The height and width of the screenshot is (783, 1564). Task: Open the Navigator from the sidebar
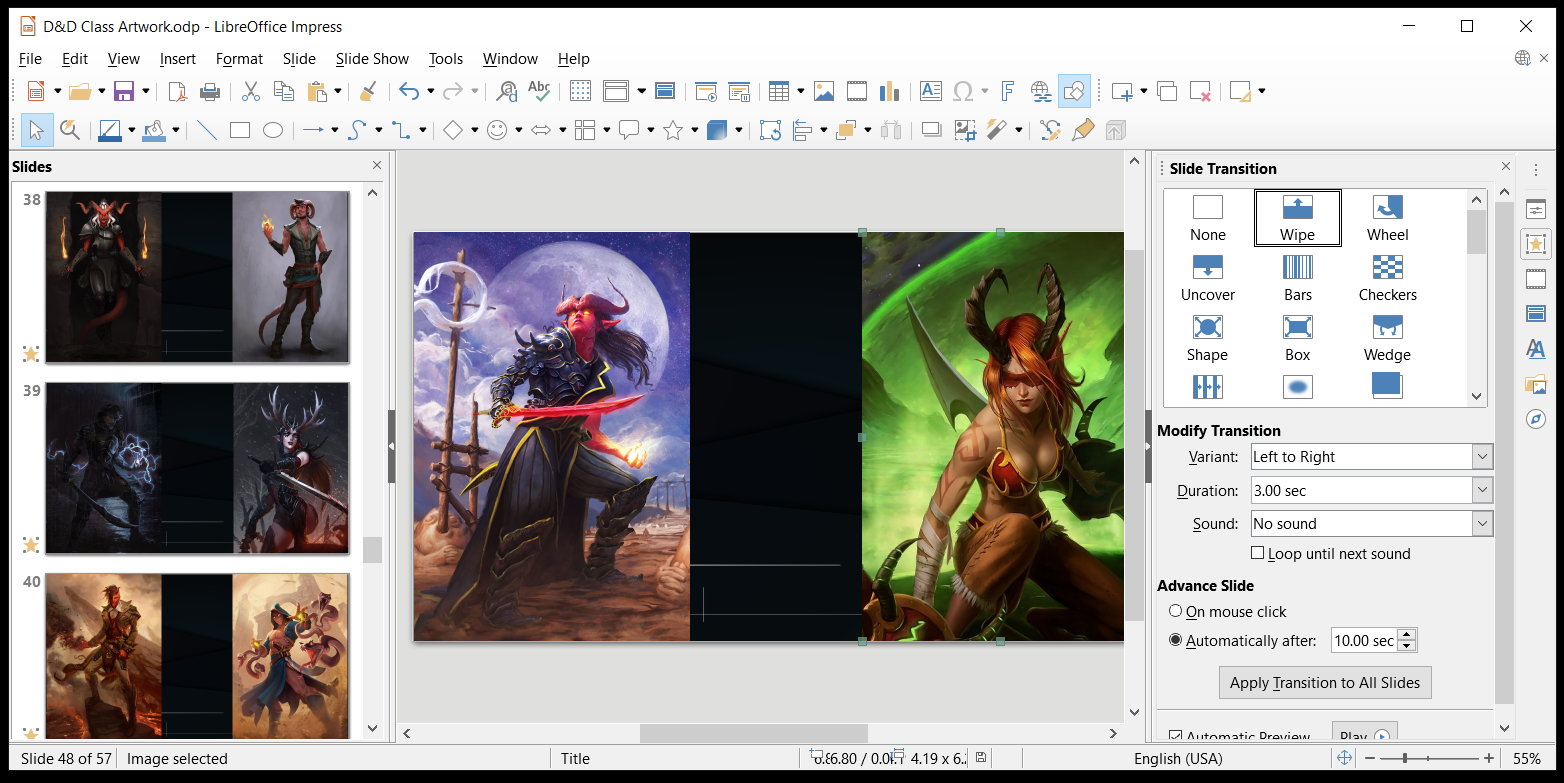(x=1536, y=419)
